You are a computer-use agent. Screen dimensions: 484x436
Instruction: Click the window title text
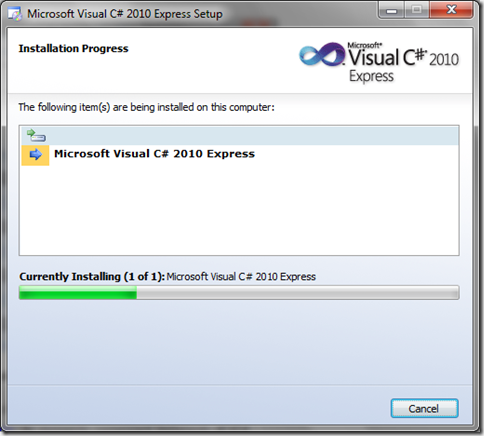tap(125, 14)
